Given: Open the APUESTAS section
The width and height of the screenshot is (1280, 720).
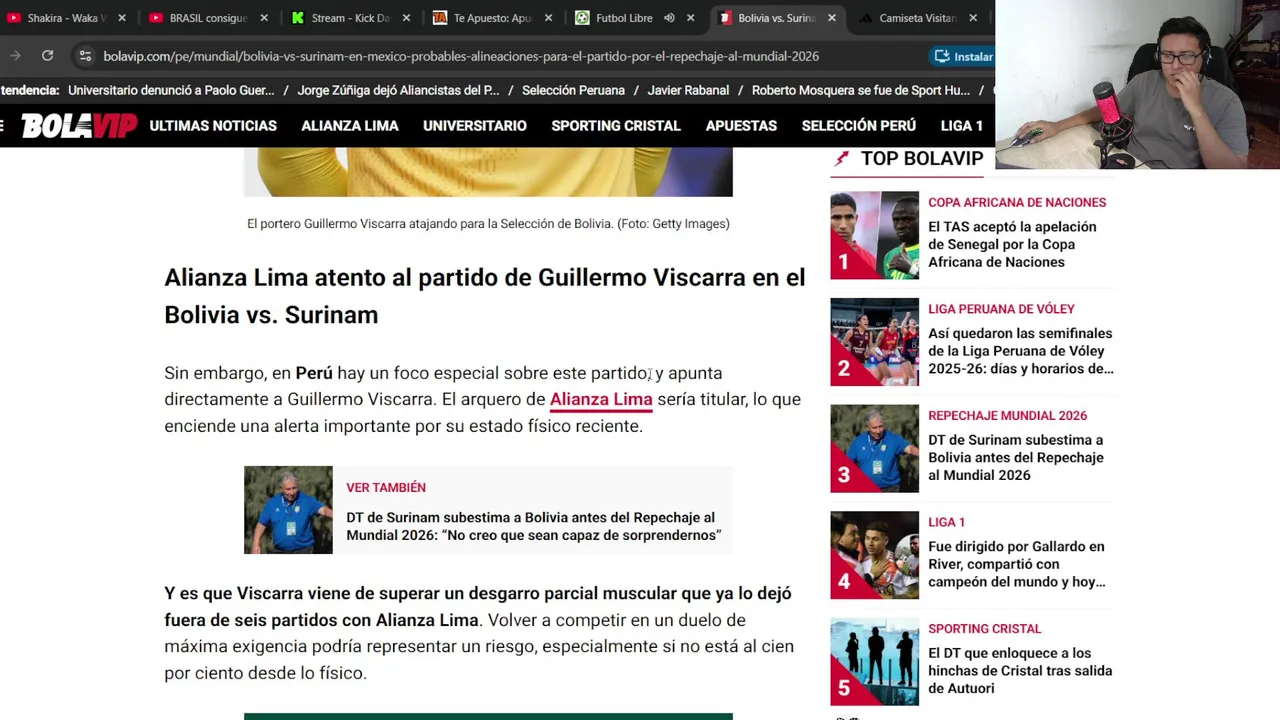Looking at the screenshot, I should tap(741, 126).
